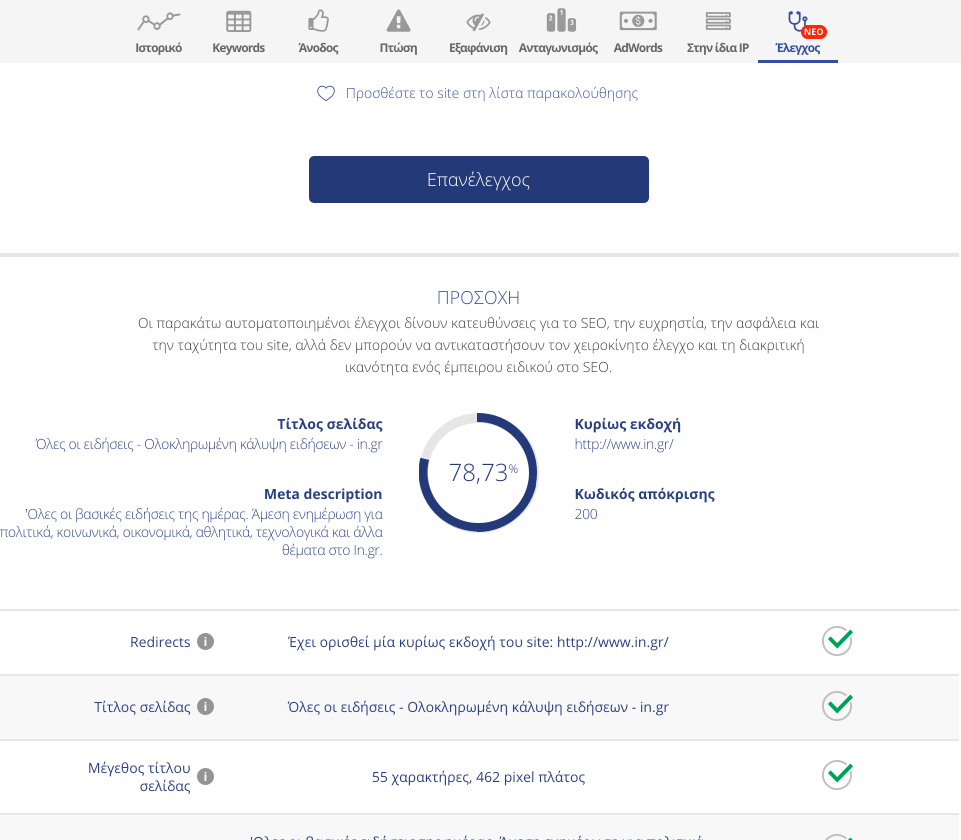Screen dimensions: 961x840
Task: Click the checkmark for Μέγεθος τίτλου σελίδας
Action: [837, 775]
